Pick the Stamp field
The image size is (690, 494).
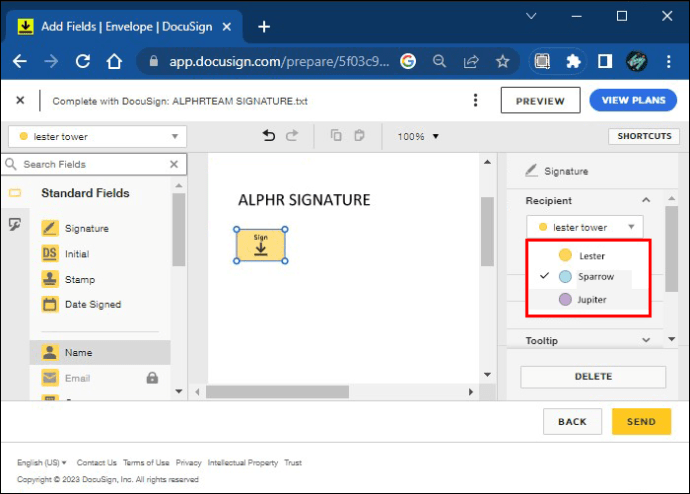click(68, 279)
